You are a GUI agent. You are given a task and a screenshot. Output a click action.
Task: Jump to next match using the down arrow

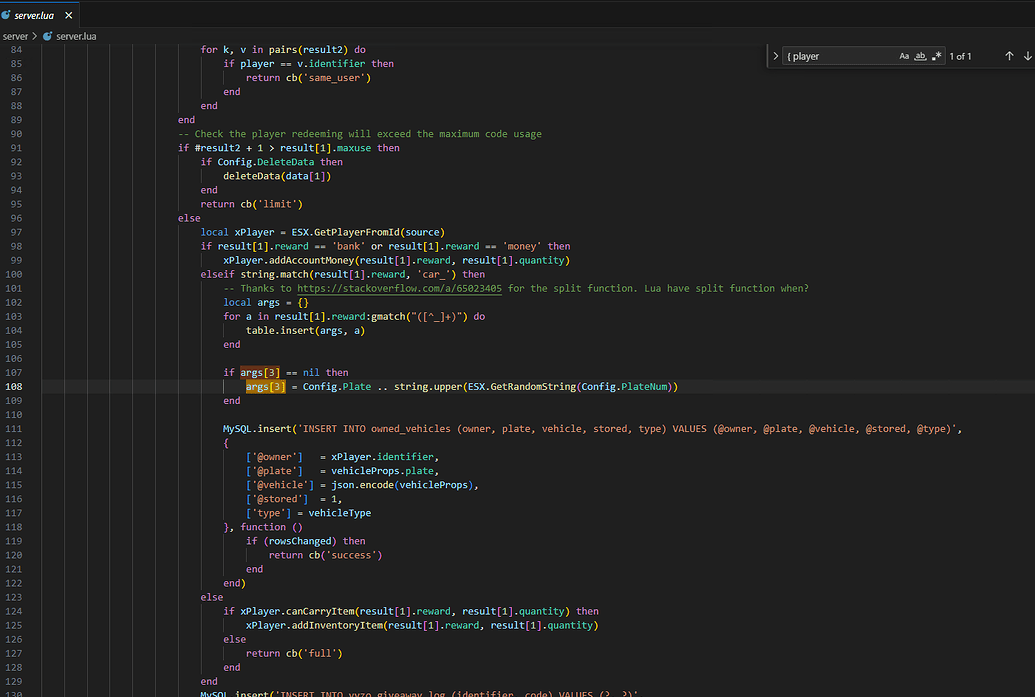(1027, 56)
